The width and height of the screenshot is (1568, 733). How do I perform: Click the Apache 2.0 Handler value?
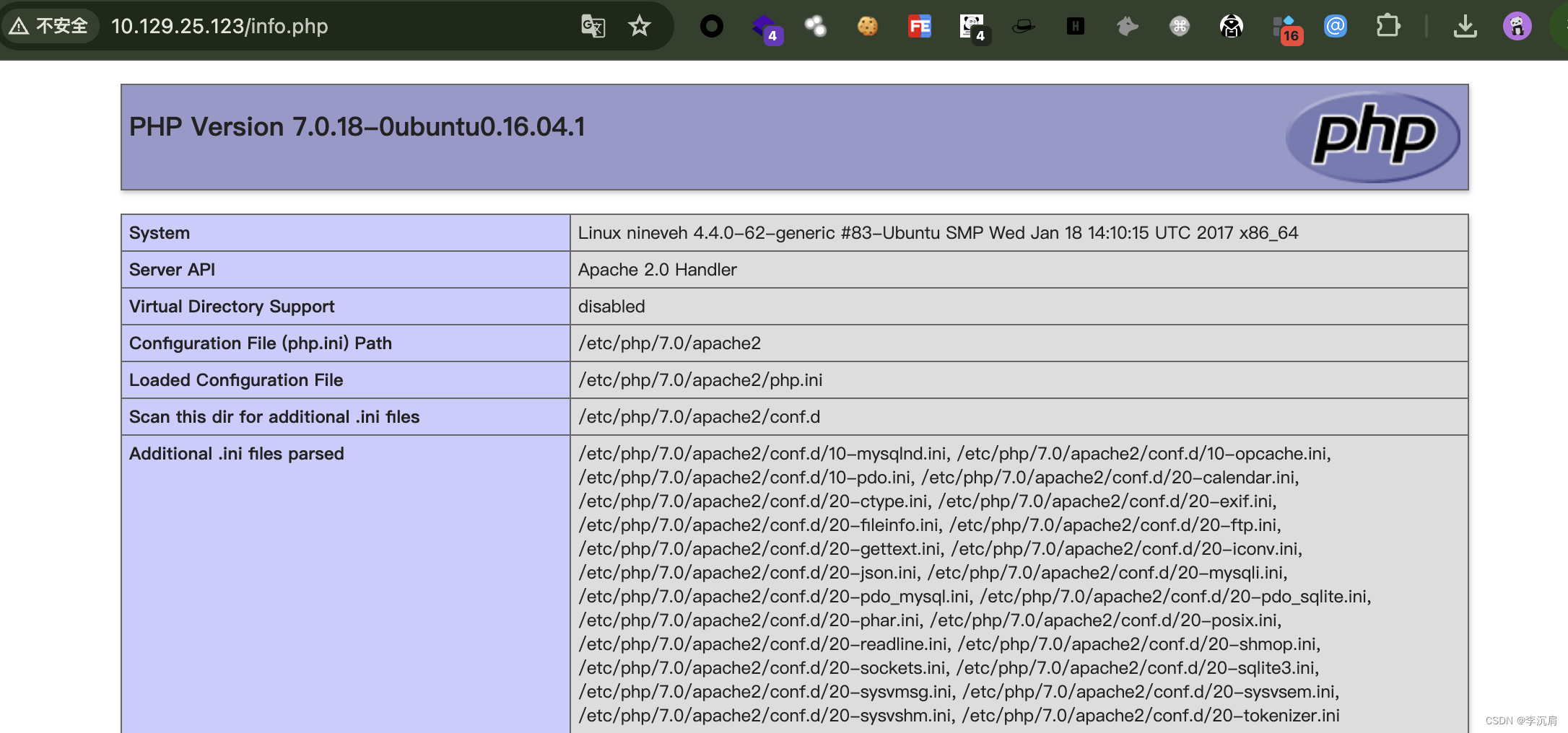click(657, 270)
